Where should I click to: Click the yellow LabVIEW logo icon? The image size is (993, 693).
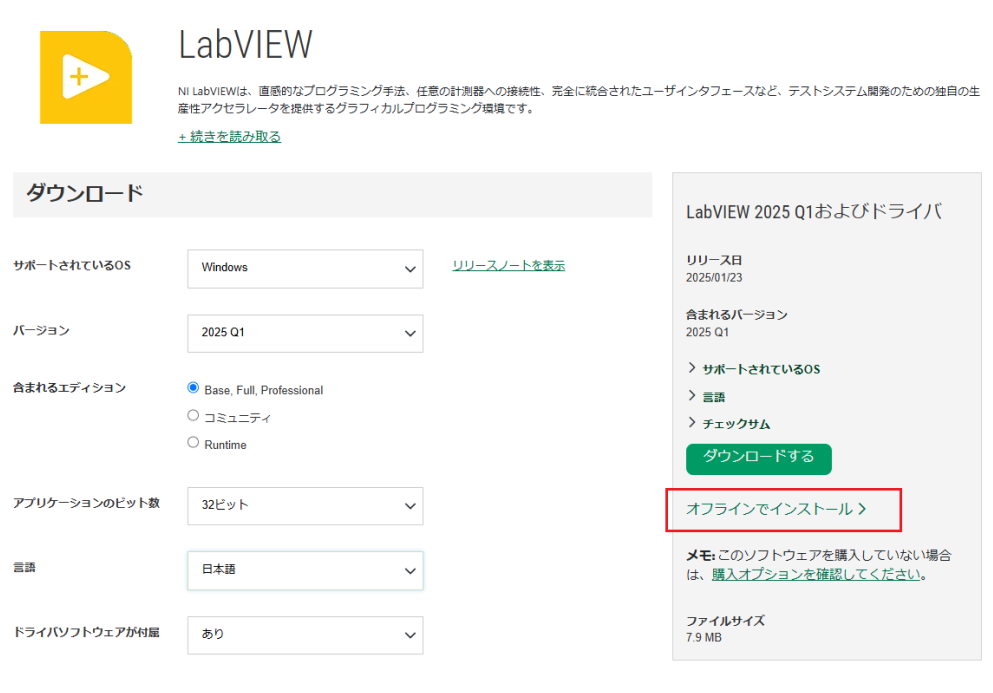pyautogui.click(x=85, y=77)
